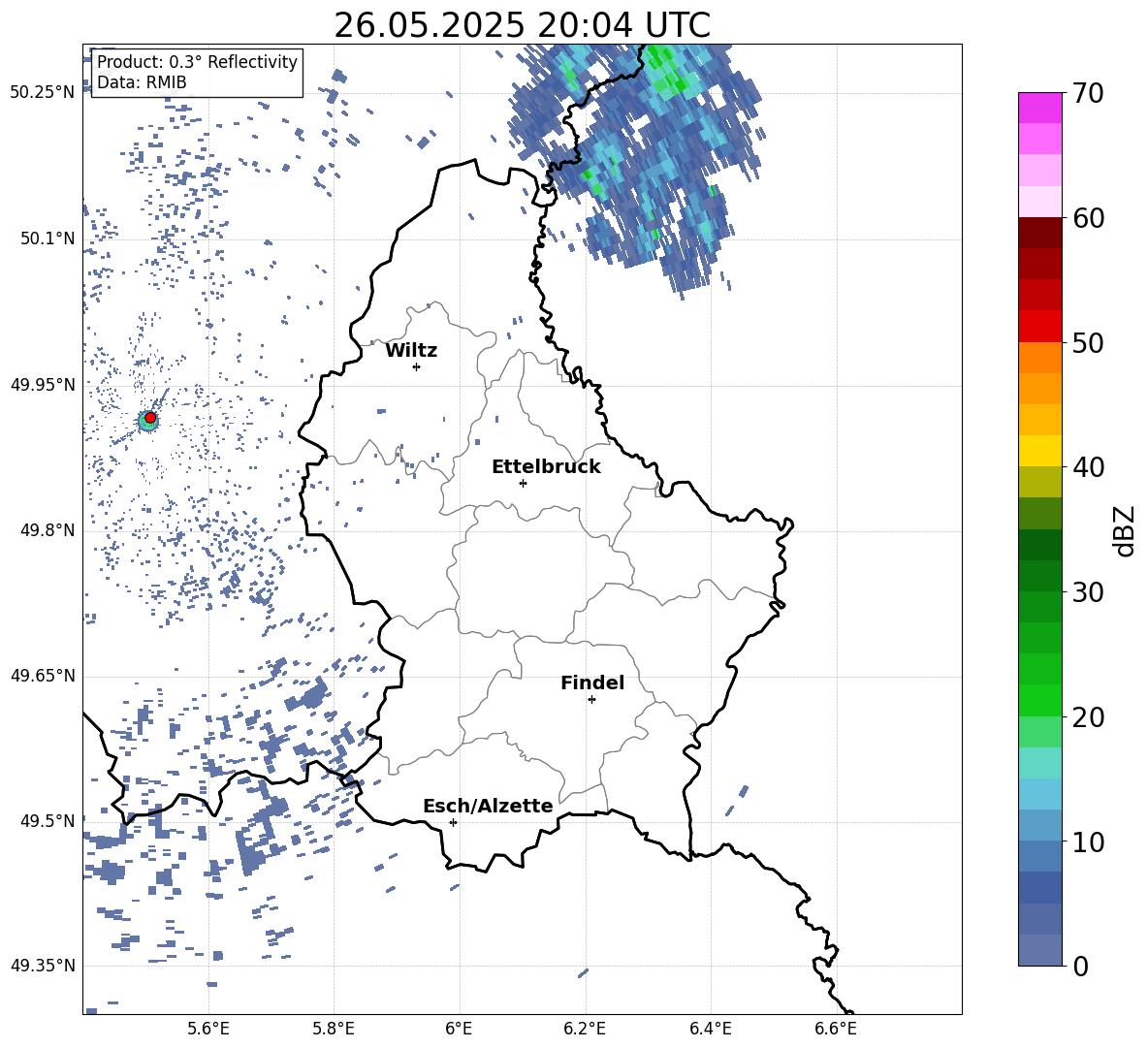Click the Esch/Alzette city label
1148x1048 pixels.
tap(488, 806)
